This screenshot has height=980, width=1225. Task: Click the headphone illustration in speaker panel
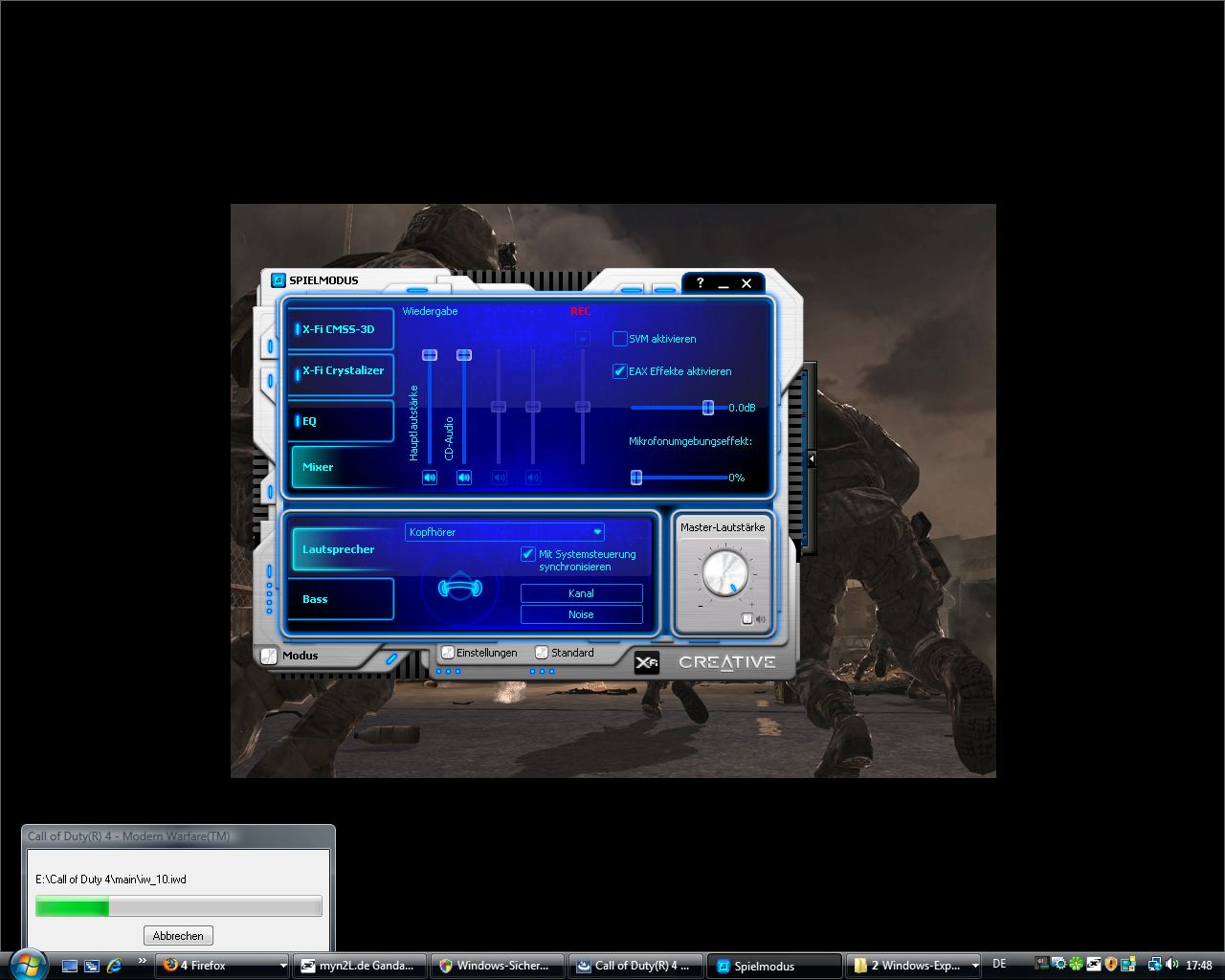click(x=460, y=587)
